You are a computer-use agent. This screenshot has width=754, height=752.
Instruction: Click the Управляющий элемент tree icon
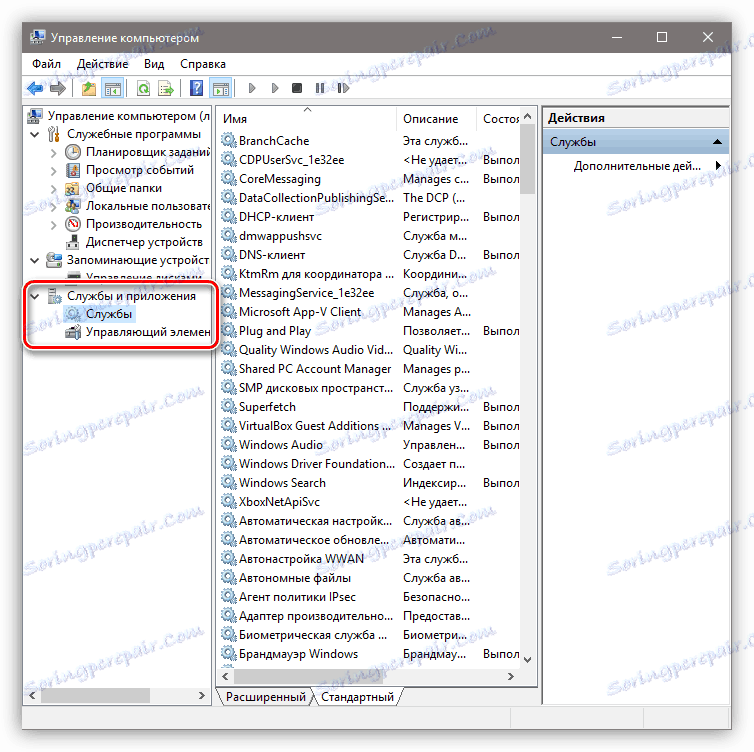tap(73, 332)
